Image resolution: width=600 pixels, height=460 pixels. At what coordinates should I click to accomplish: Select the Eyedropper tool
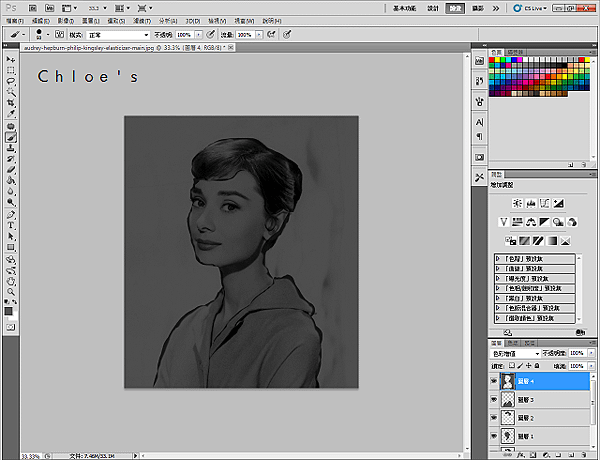11,114
